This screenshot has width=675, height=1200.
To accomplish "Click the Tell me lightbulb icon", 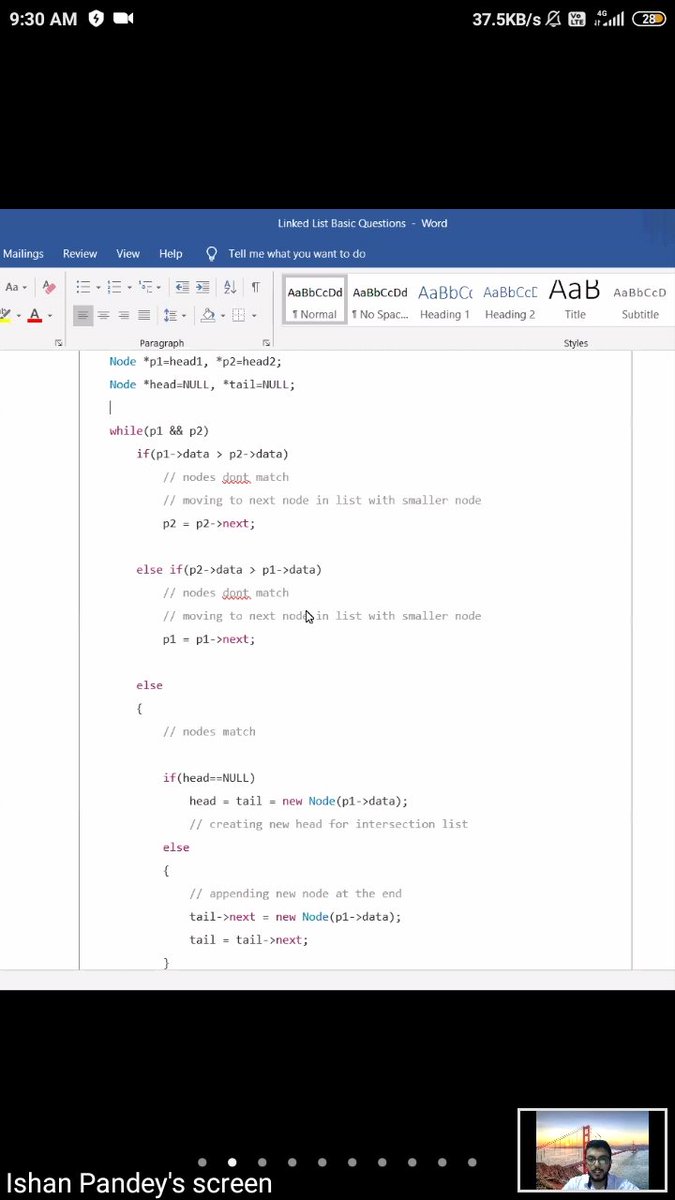I will [211, 254].
